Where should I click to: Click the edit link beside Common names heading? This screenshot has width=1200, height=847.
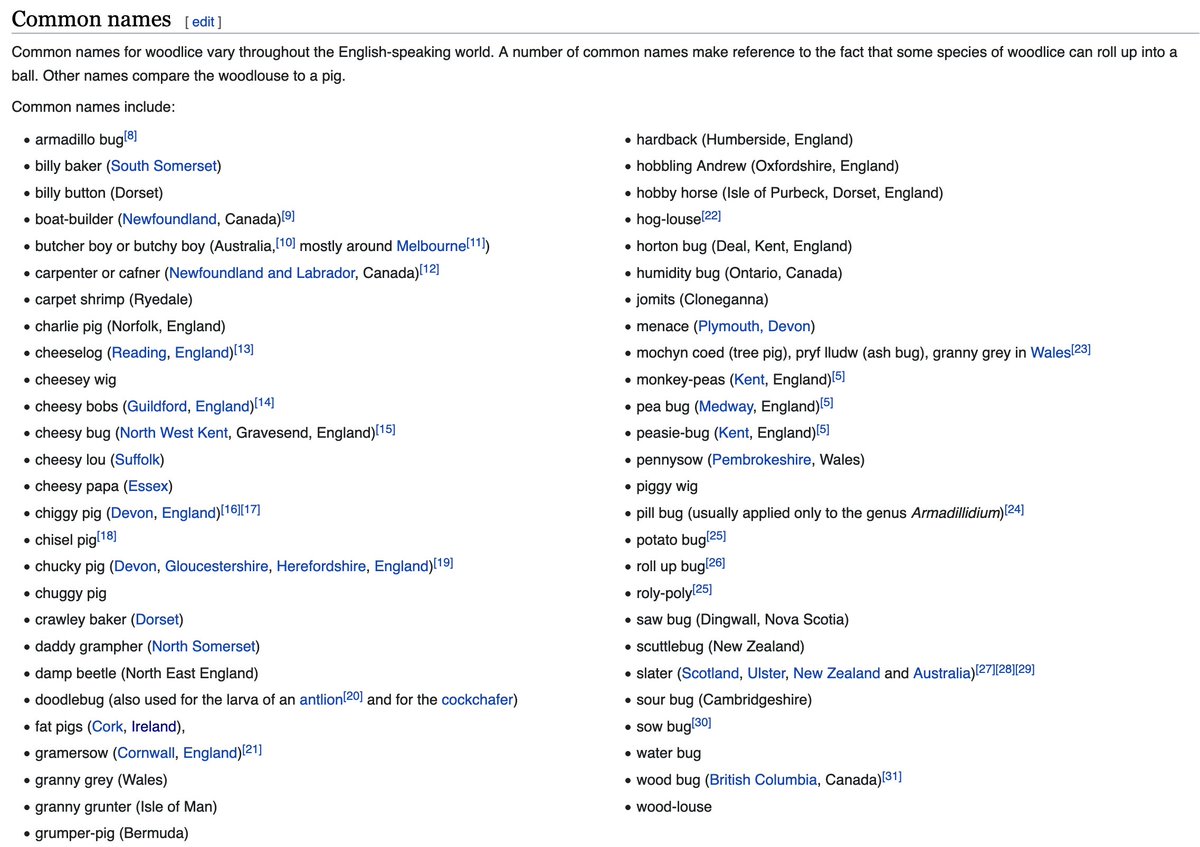click(x=203, y=21)
